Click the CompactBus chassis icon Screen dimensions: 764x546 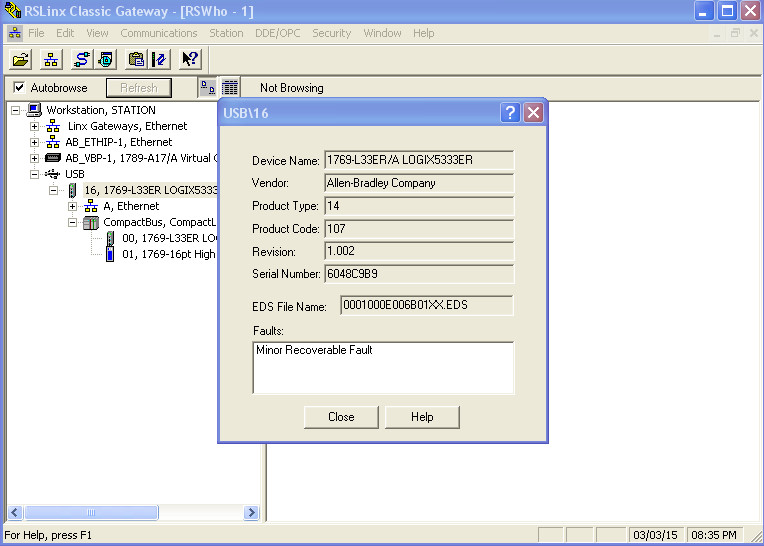(91, 223)
